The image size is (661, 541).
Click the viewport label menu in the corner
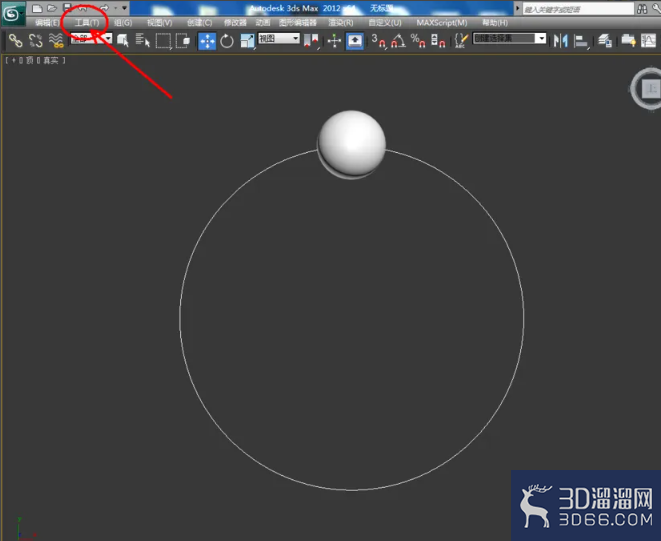pos(35,60)
